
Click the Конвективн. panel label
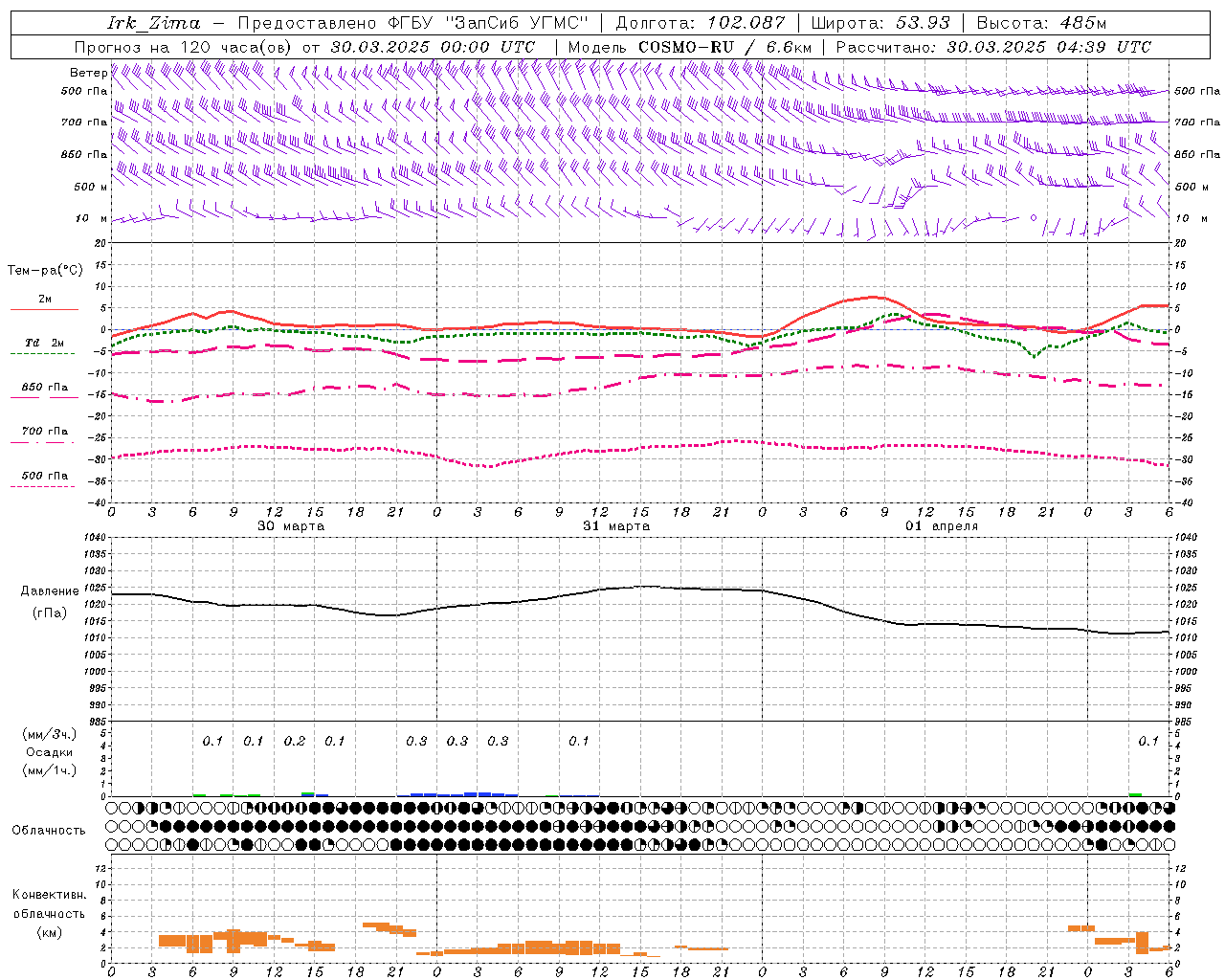click(49, 895)
